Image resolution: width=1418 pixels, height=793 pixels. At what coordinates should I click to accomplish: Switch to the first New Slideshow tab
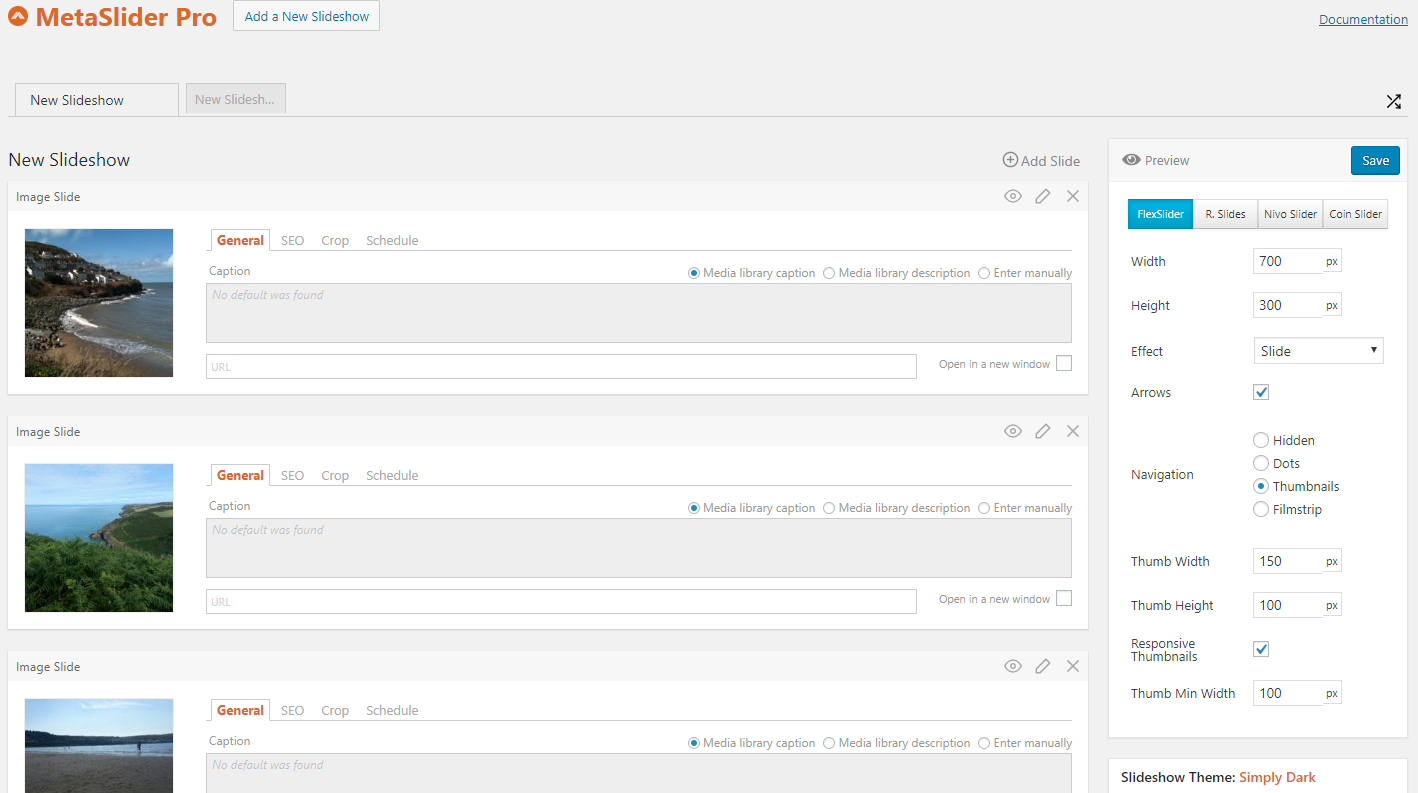[x=97, y=100]
